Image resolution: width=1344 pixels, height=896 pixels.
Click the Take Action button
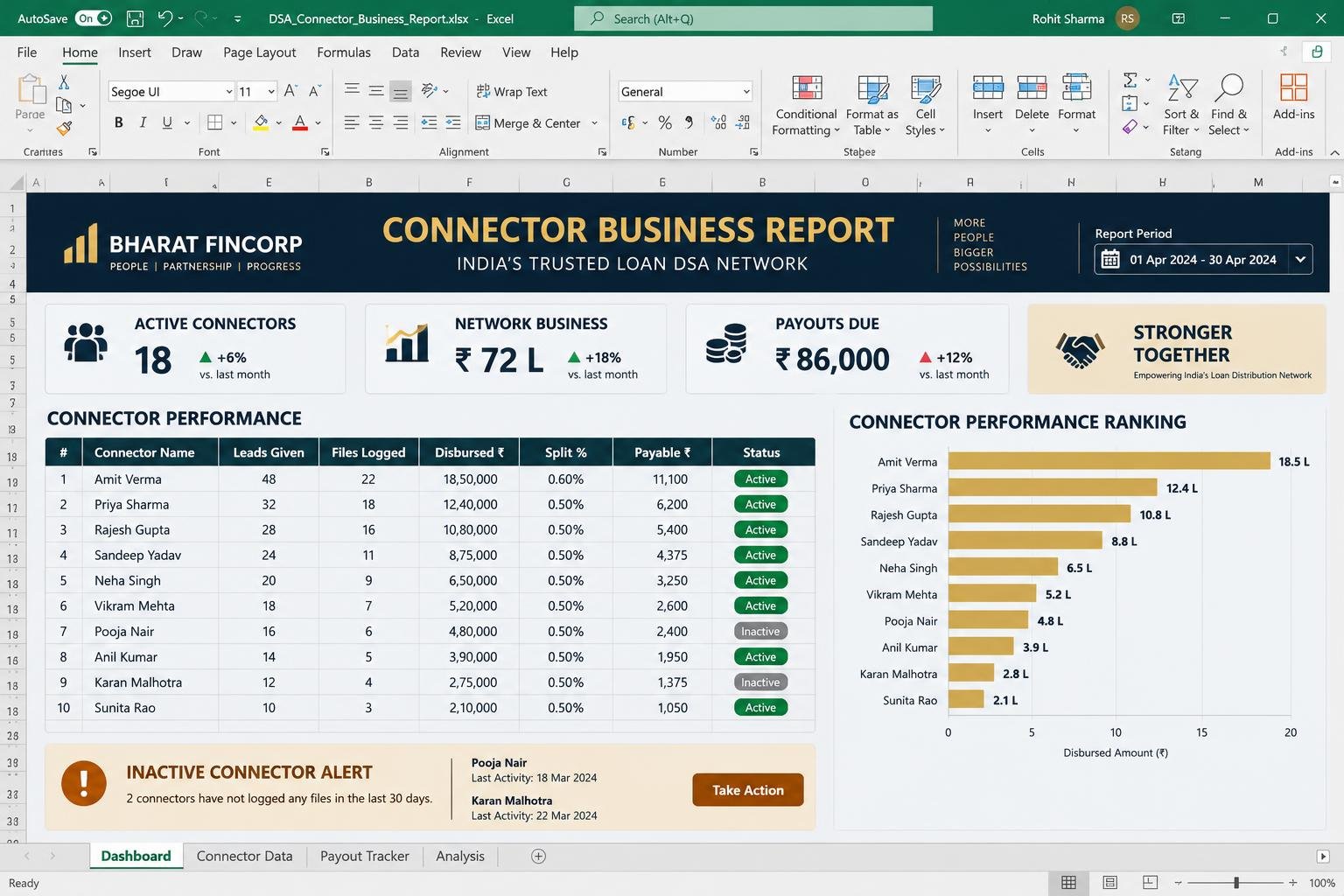click(748, 790)
